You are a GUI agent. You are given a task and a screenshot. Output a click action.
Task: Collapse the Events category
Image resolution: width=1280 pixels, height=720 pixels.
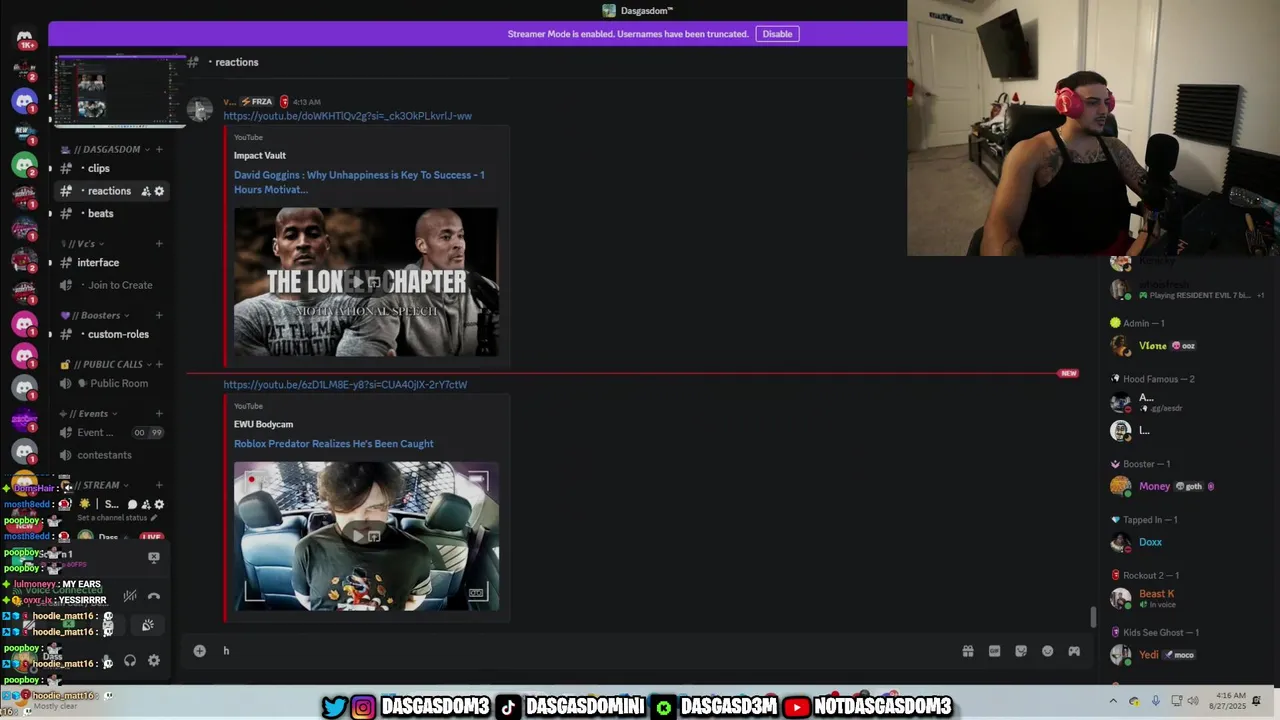(90, 413)
